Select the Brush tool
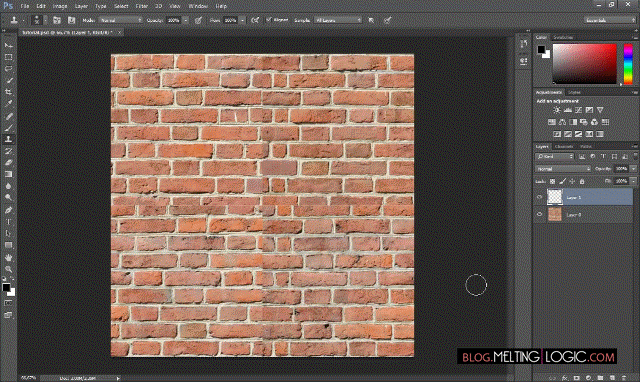 [x=8, y=128]
